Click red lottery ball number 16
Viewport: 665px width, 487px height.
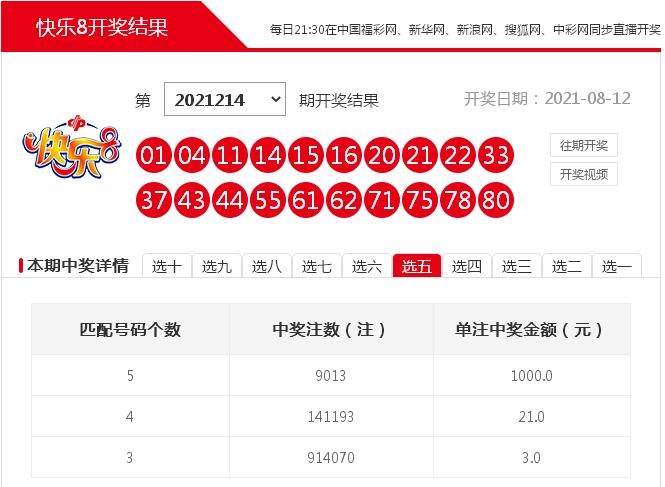[x=343, y=155]
